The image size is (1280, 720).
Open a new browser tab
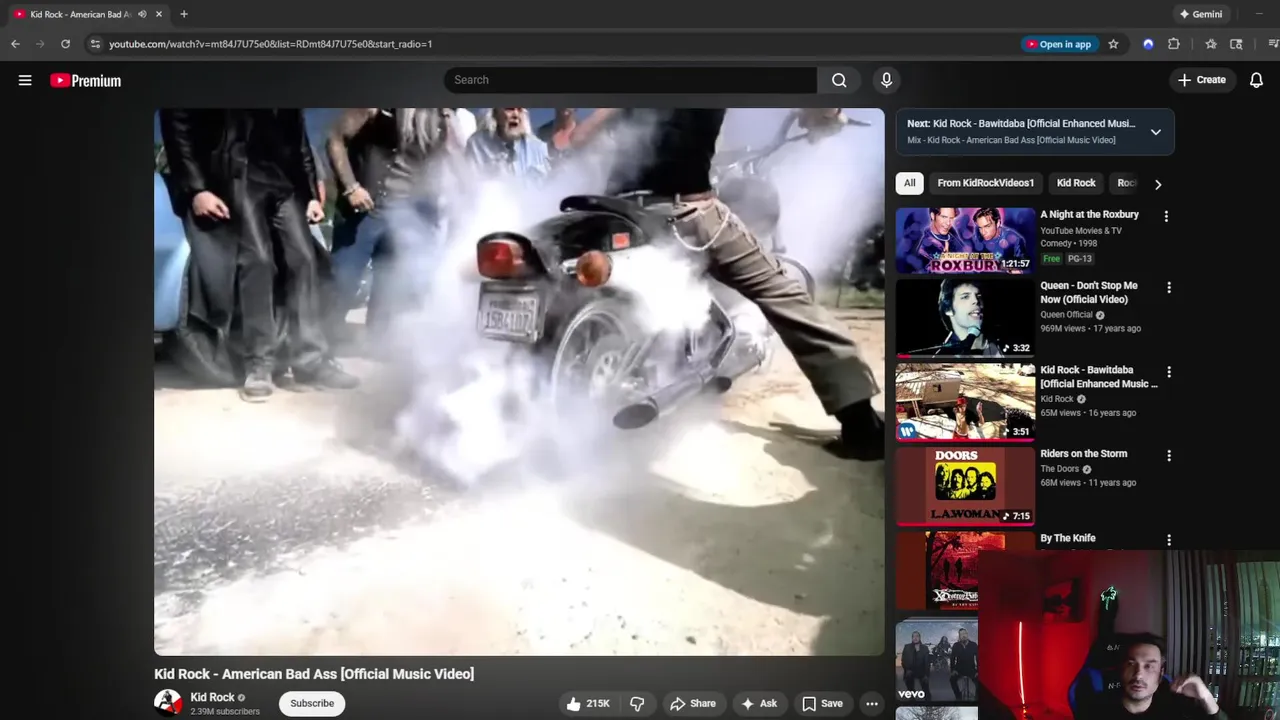184,14
